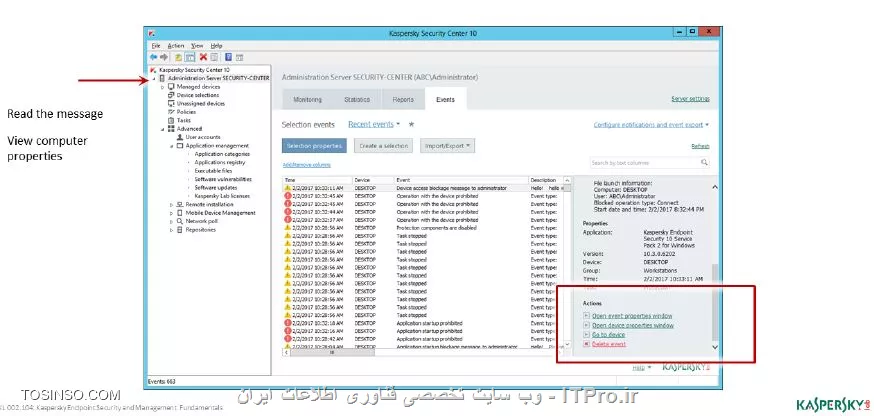Image resolution: width=874 pixels, height=416 pixels.
Task: Open the Action menu
Action: point(176,46)
